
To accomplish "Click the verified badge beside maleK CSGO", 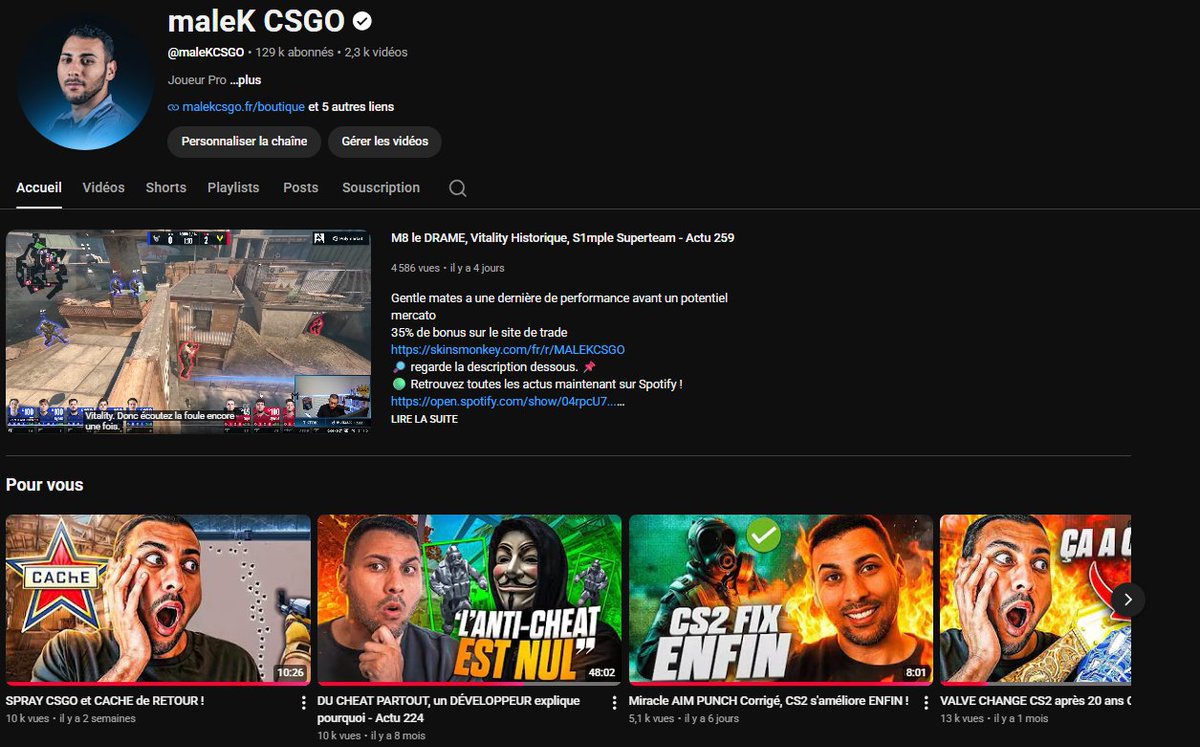I will tap(362, 20).
